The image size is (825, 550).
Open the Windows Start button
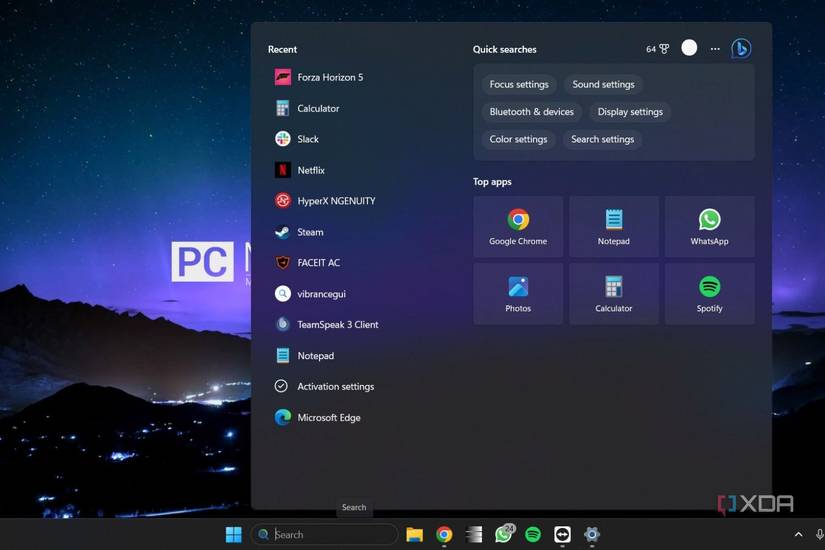click(x=234, y=534)
